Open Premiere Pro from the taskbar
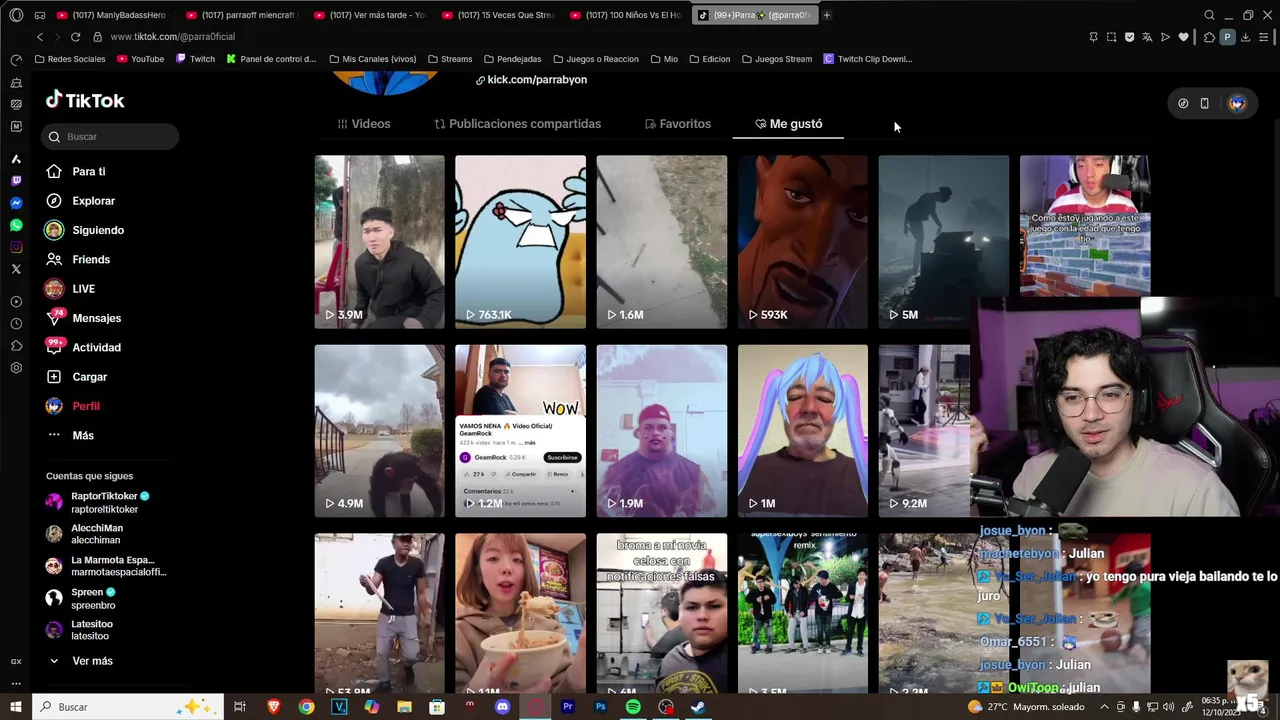Image resolution: width=1280 pixels, height=720 pixels. 568,707
